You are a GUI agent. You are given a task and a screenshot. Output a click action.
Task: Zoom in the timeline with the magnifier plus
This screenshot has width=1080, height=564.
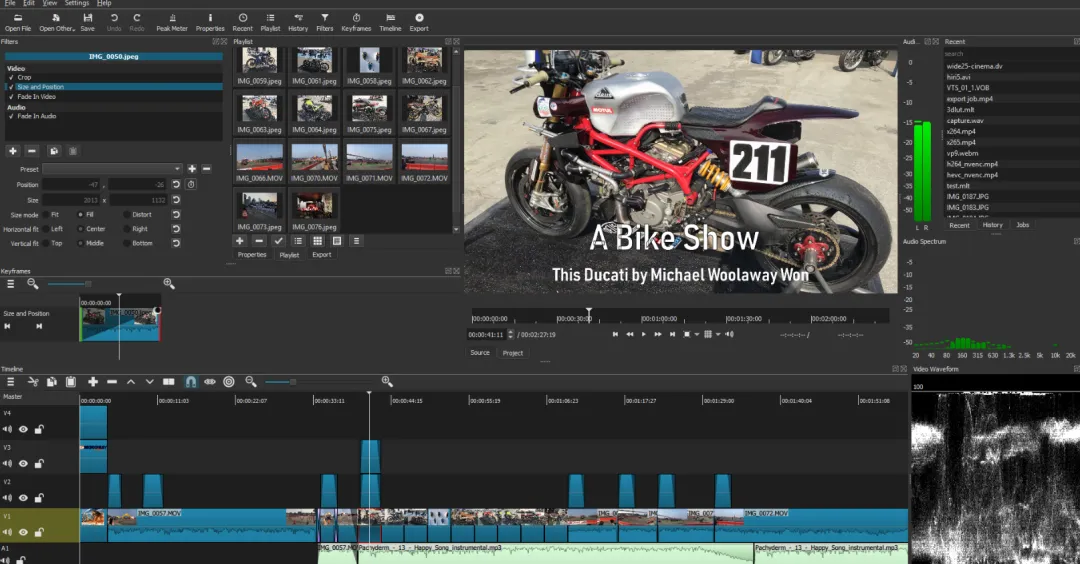point(387,382)
